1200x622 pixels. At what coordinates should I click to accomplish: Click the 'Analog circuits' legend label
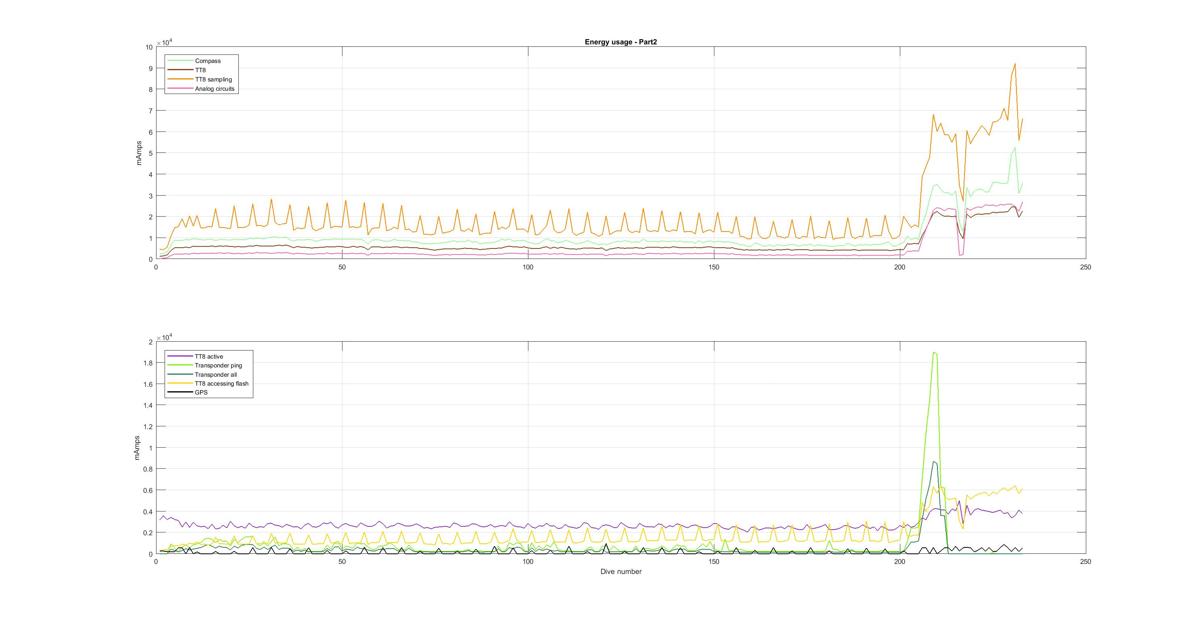click(216, 88)
